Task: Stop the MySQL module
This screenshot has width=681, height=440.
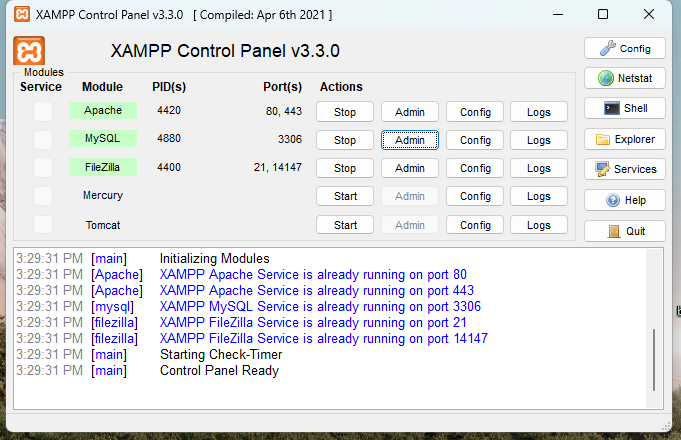Action: pos(345,140)
